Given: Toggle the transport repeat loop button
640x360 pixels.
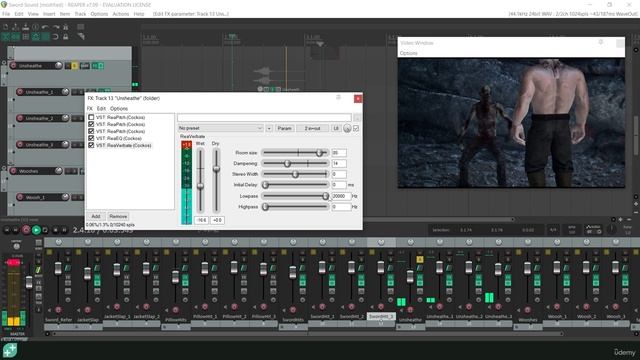Looking at the screenshot, I should [45, 230].
